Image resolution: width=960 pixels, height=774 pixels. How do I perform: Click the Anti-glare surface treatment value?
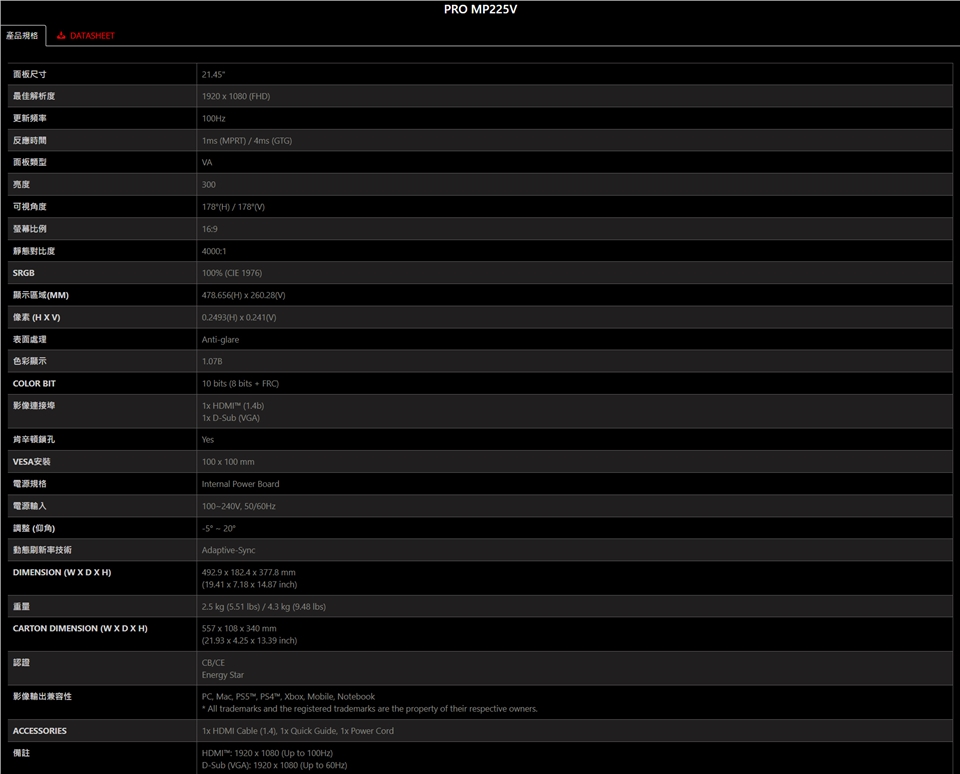(220, 340)
